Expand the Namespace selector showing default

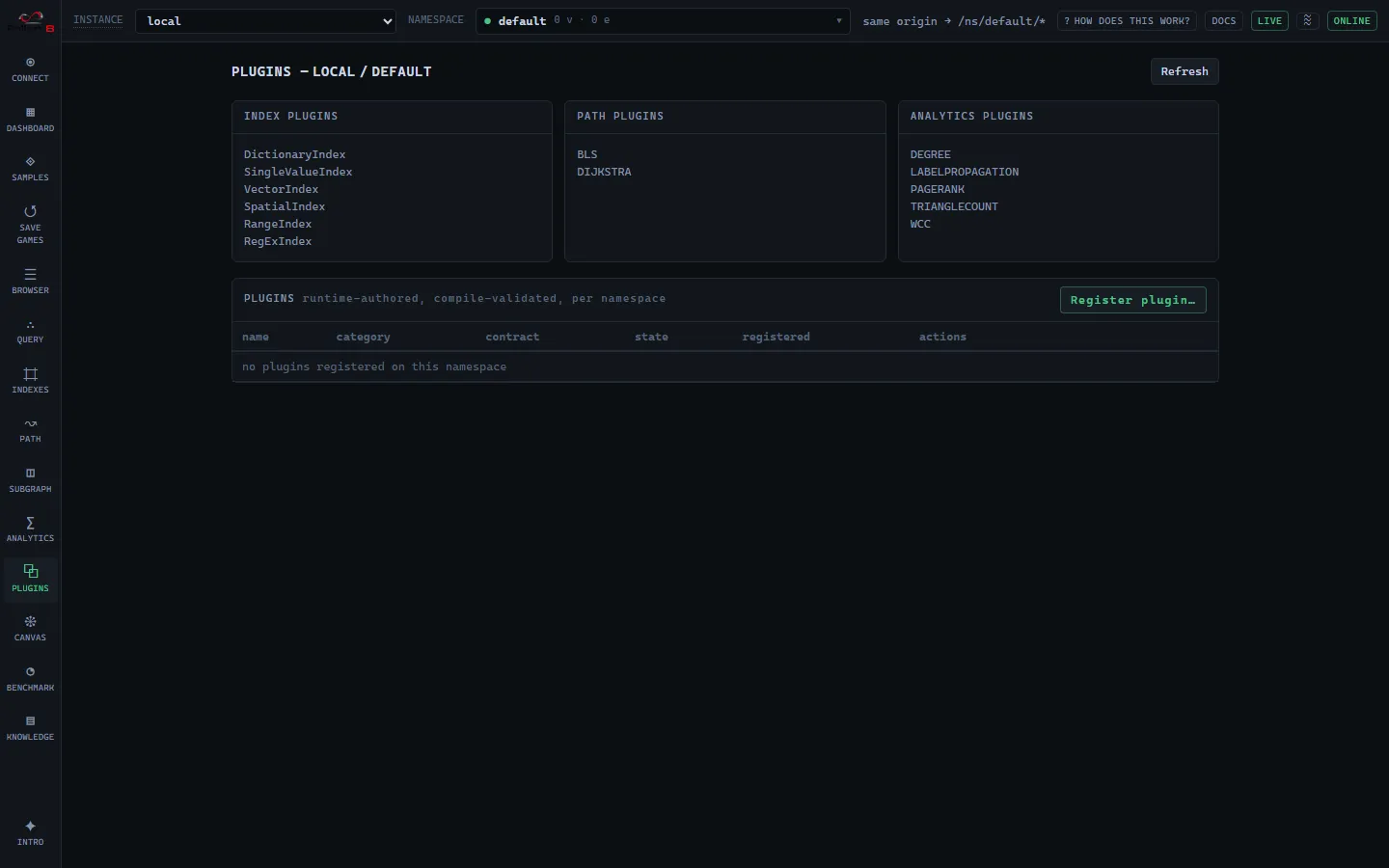coord(663,21)
